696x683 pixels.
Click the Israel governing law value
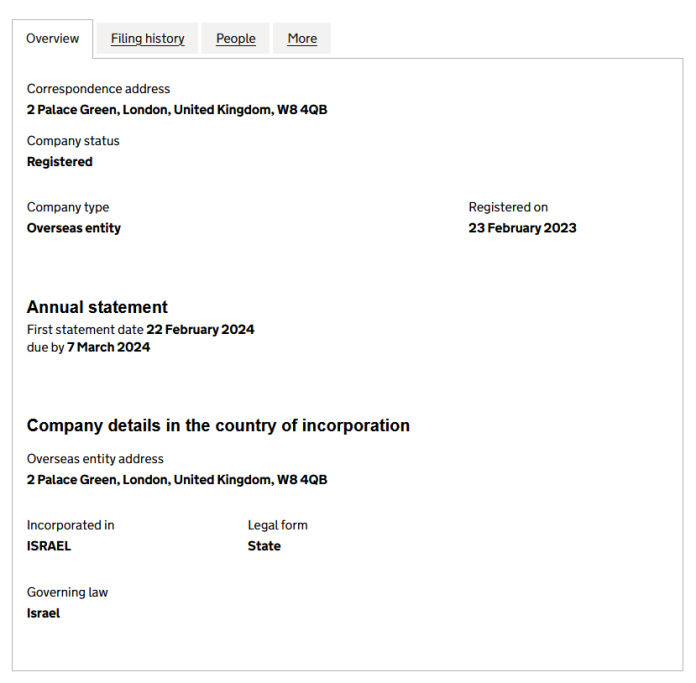pos(44,613)
